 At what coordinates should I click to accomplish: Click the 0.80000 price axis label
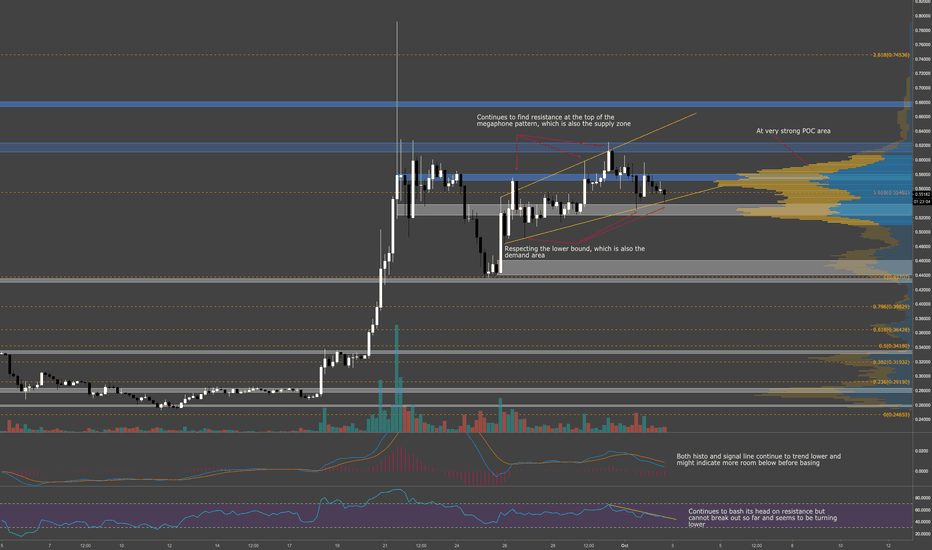pyautogui.click(x=922, y=16)
